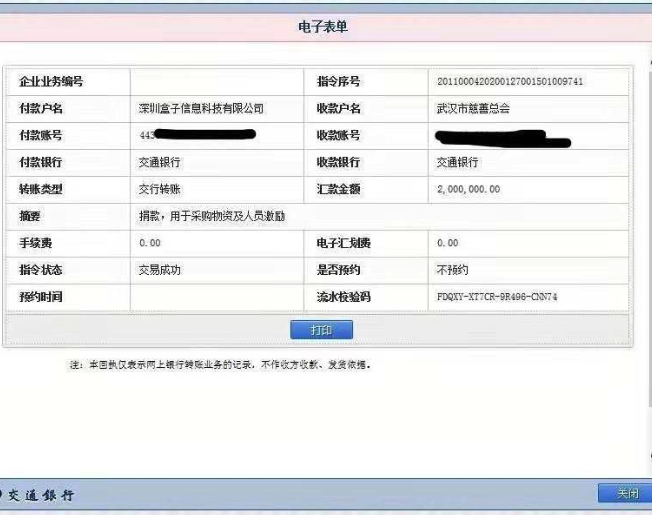This screenshot has width=652, height=515.
Task: Click the 预约时间 label
Action: coord(41,297)
